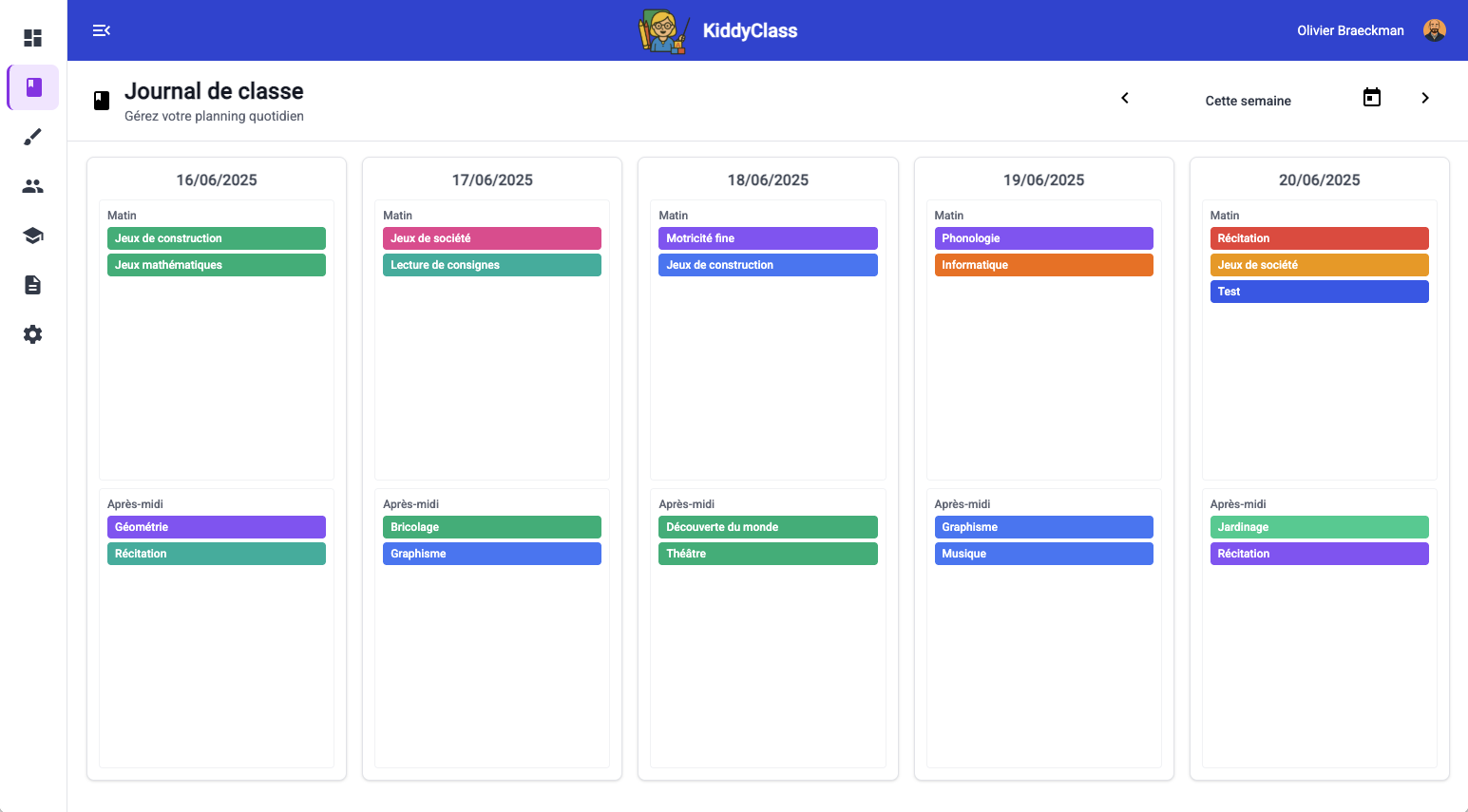Go to previous week arrow
The image size is (1468, 812).
(1125, 98)
